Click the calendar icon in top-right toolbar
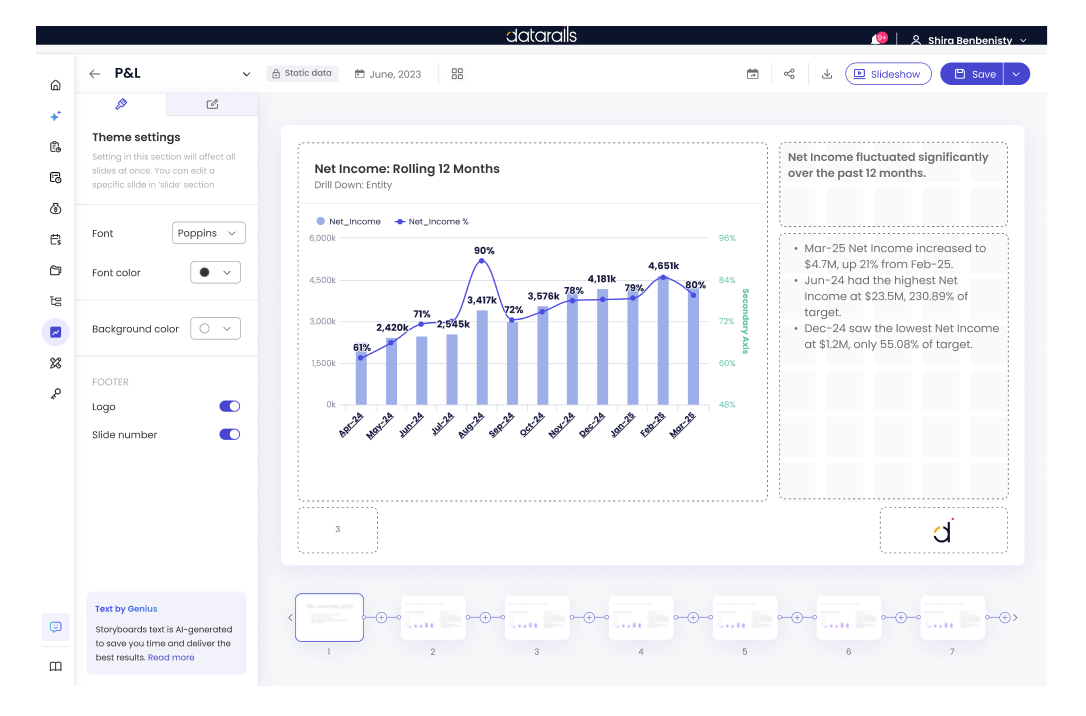This screenshot has height=716, width=1086. (x=752, y=74)
